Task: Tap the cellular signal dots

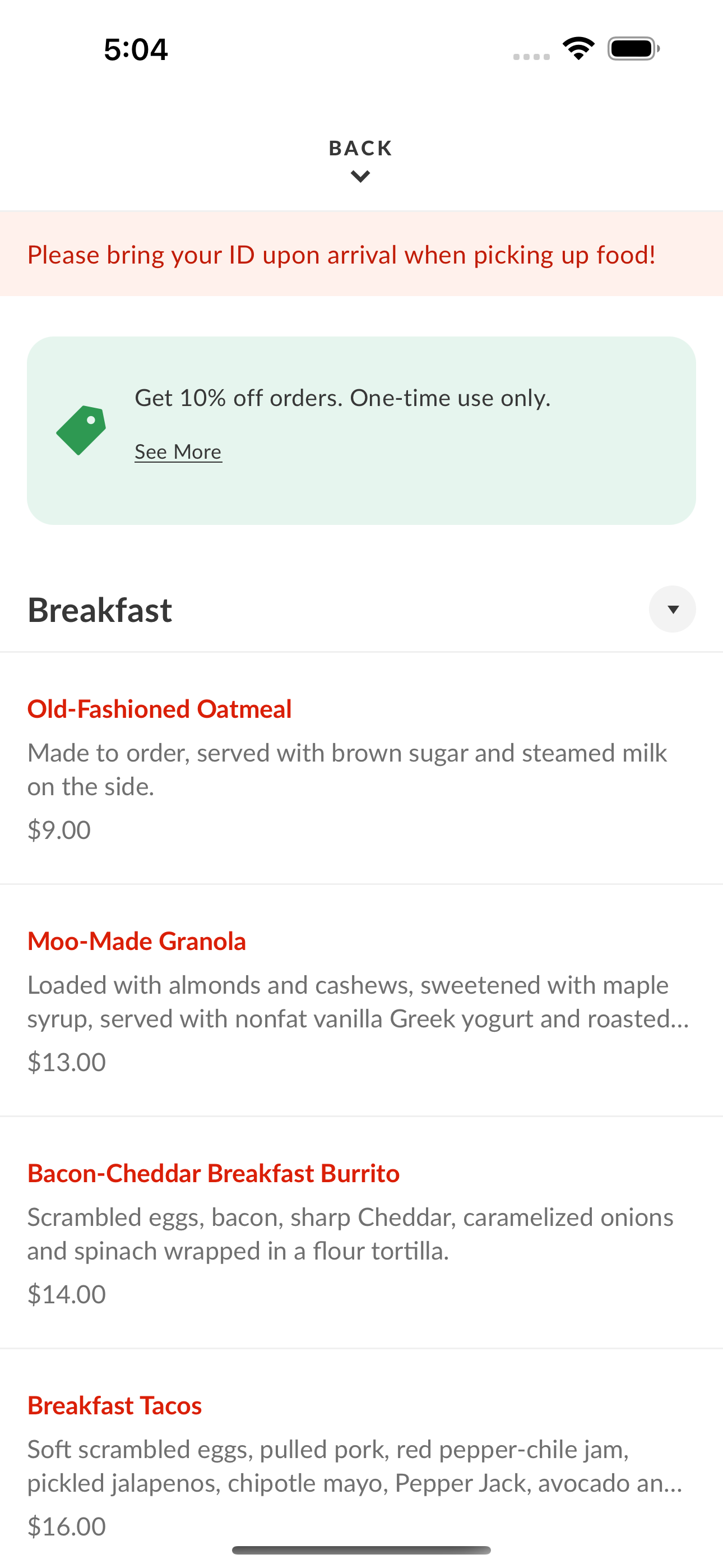Action: [x=531, y=57]
